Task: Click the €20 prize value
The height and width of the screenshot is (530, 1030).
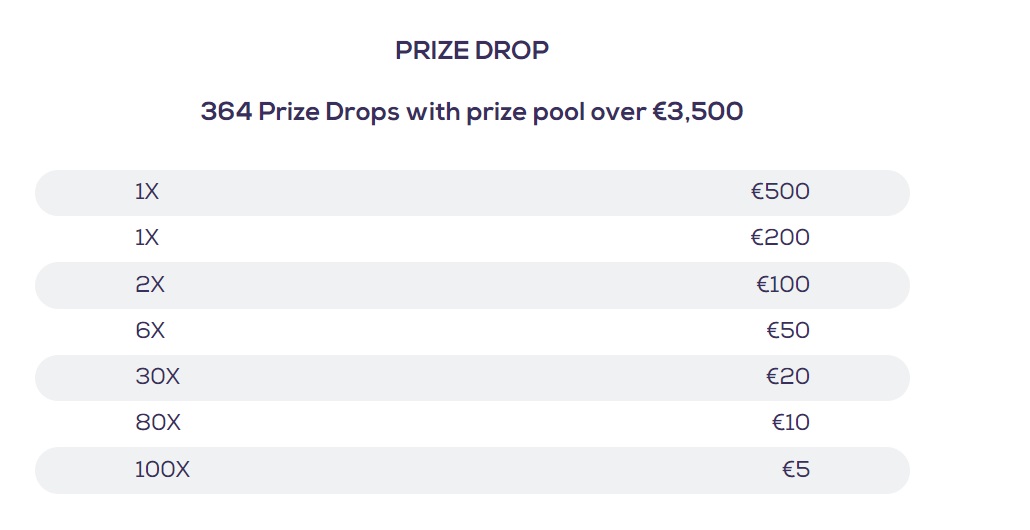Action: click(x=788, y=377)
